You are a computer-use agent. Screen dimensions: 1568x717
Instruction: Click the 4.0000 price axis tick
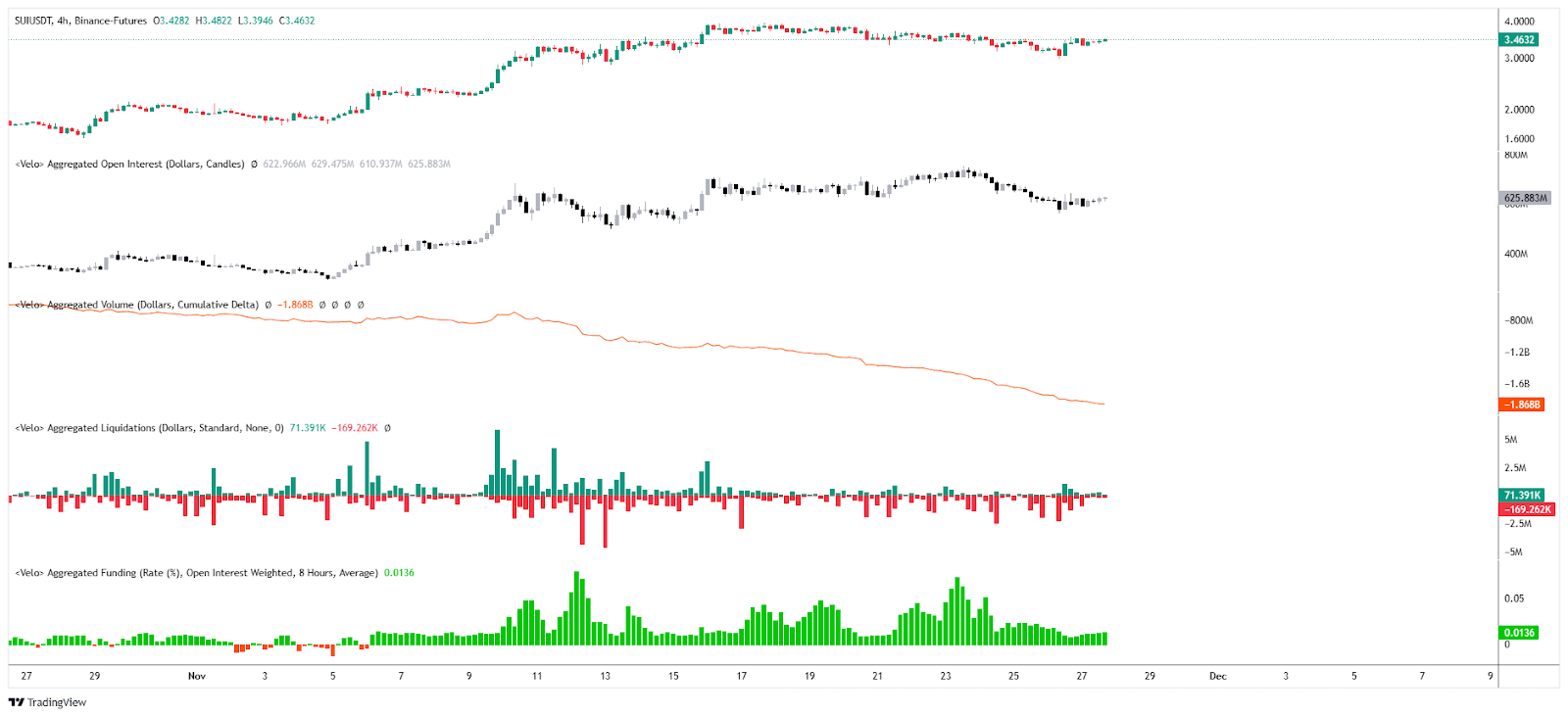pyautogui.click(x=1519, y=22)
